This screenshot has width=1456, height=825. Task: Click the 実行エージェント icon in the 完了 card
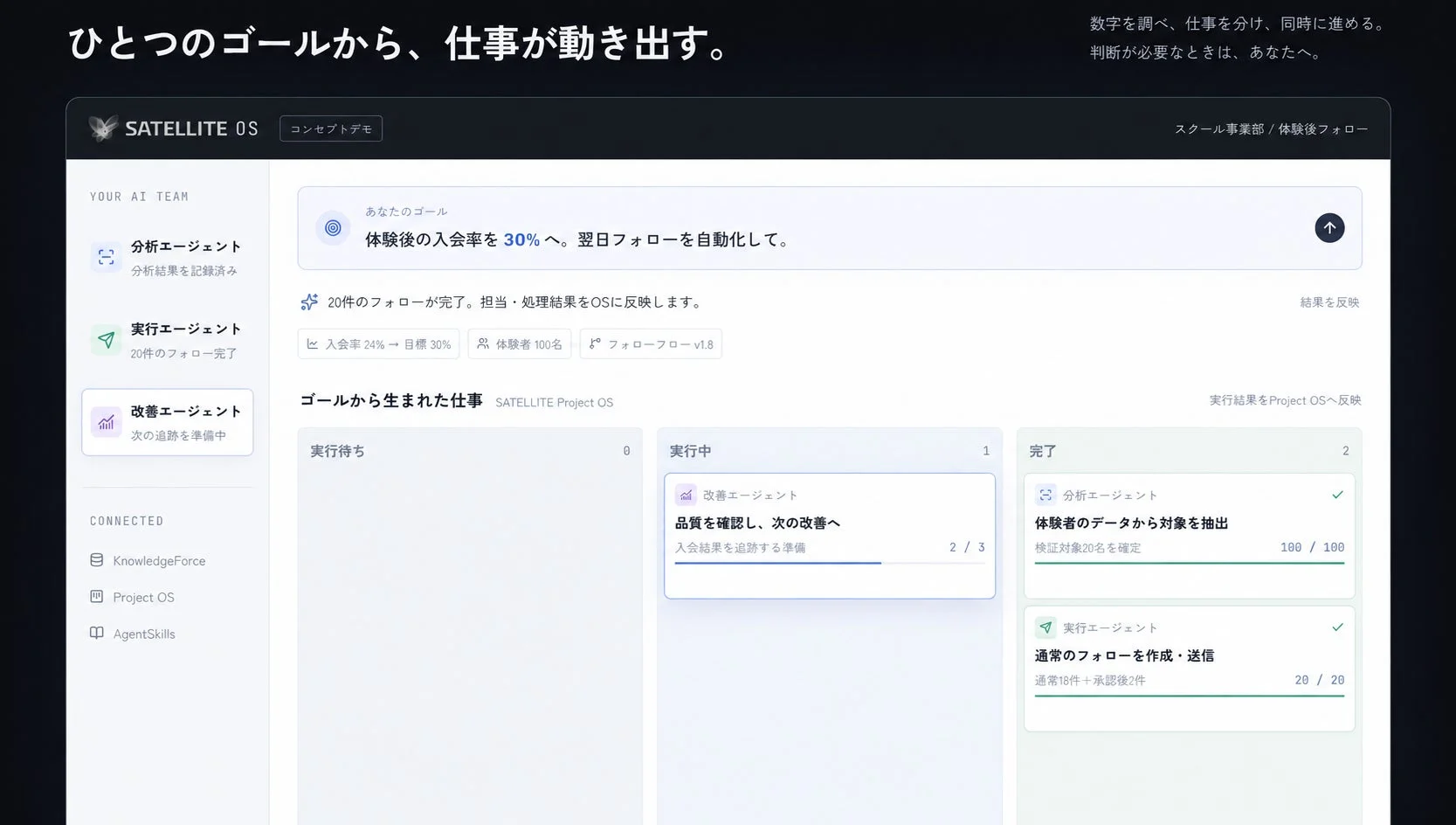pyautogui.click(x=1045, y=627)
